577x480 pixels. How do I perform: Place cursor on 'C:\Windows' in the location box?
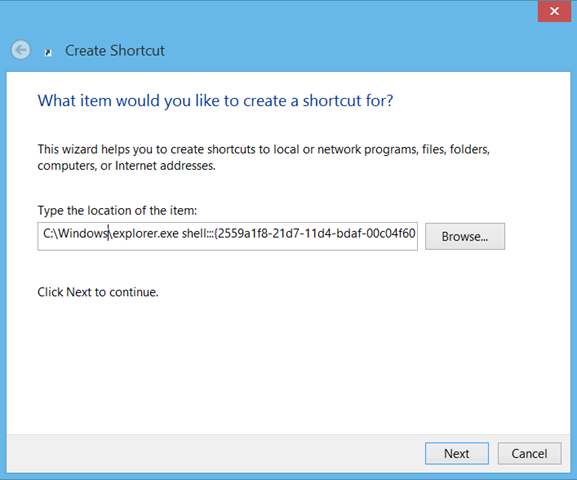point(75,233)
